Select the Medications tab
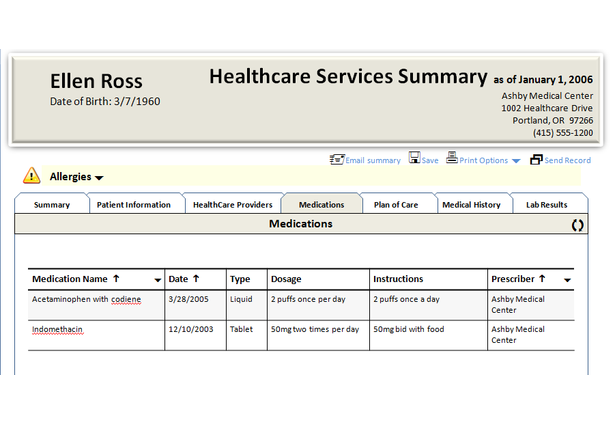 [322, 204]
